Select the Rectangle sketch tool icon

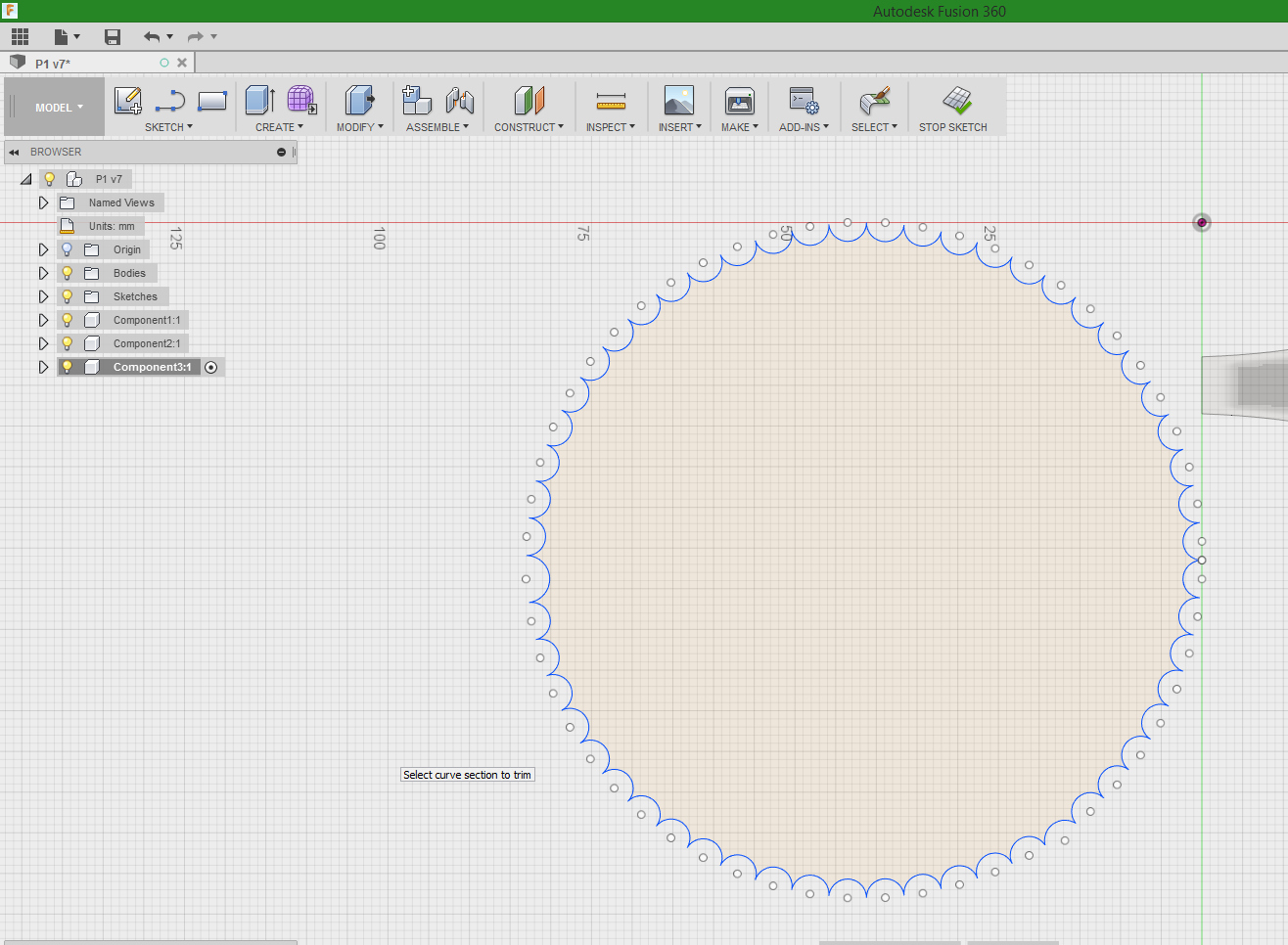(212, 100)
